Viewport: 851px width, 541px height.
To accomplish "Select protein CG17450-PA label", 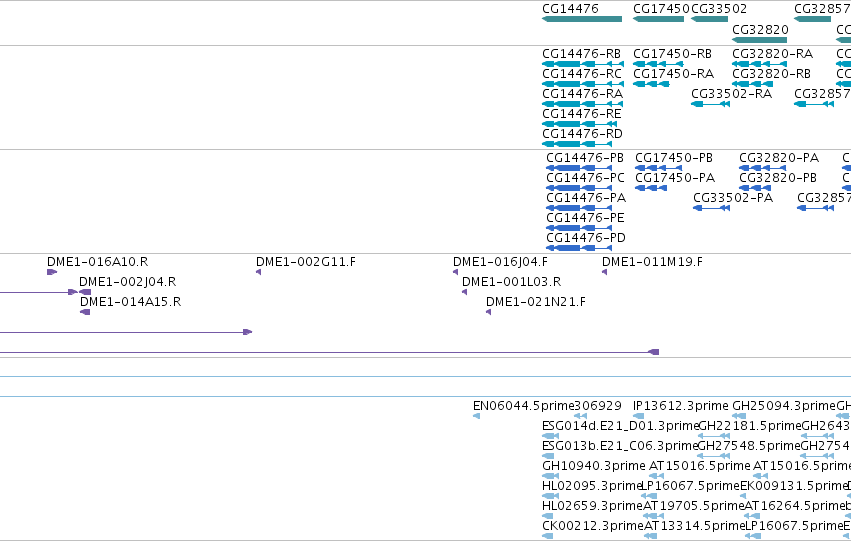I will click(675, 178).
